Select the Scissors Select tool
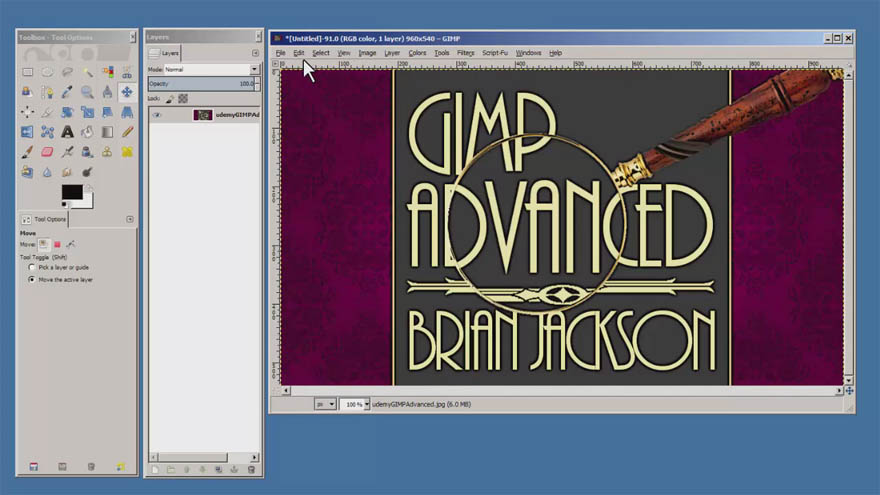The image size is (880, 495). pyautogui.click(x=127, y=72)
